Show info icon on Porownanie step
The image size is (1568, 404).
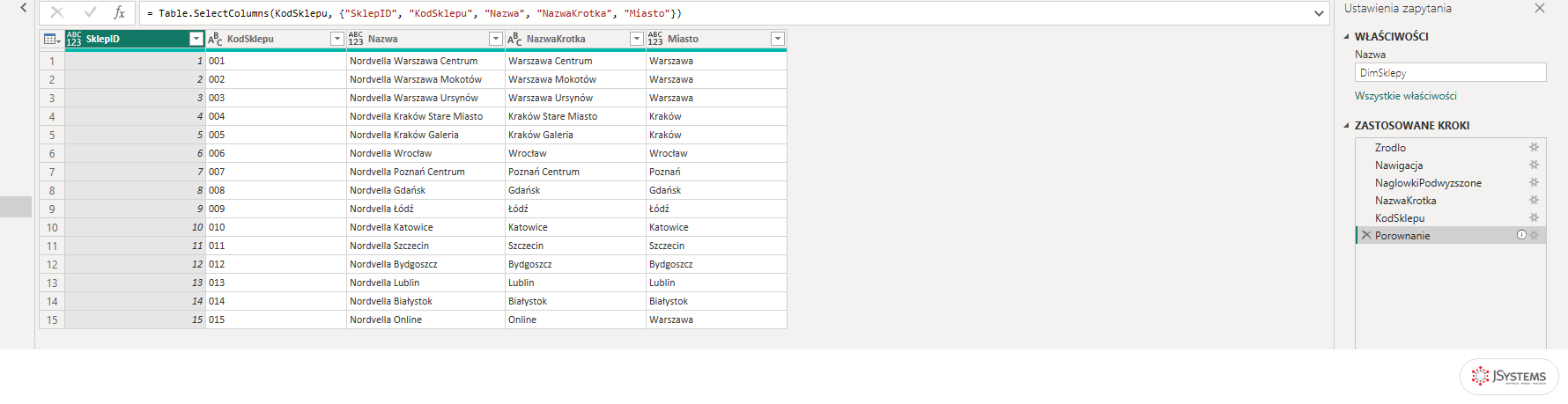[1521, 235]
